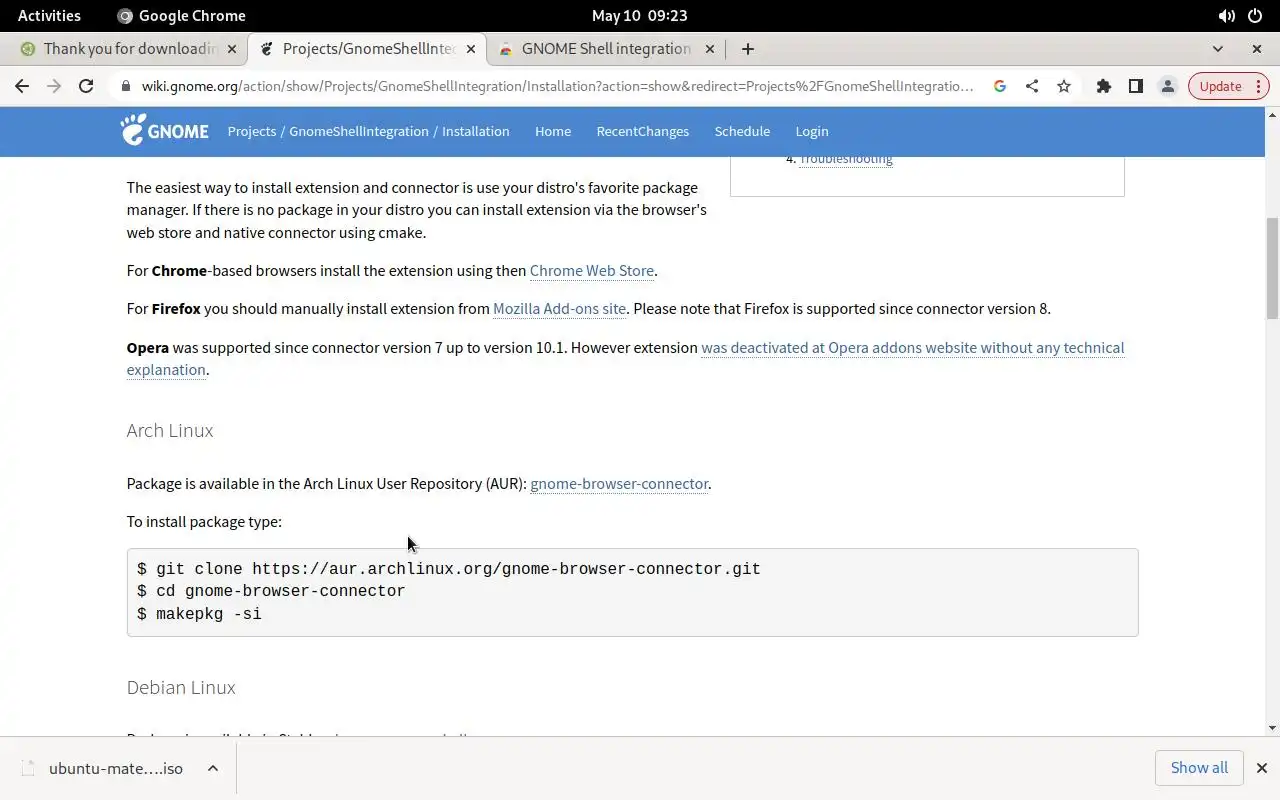Image resolution: width=1280 pixels, height=800 pixels.
Task: Open Chrome three-dot menu
Action: [1261, 86]
